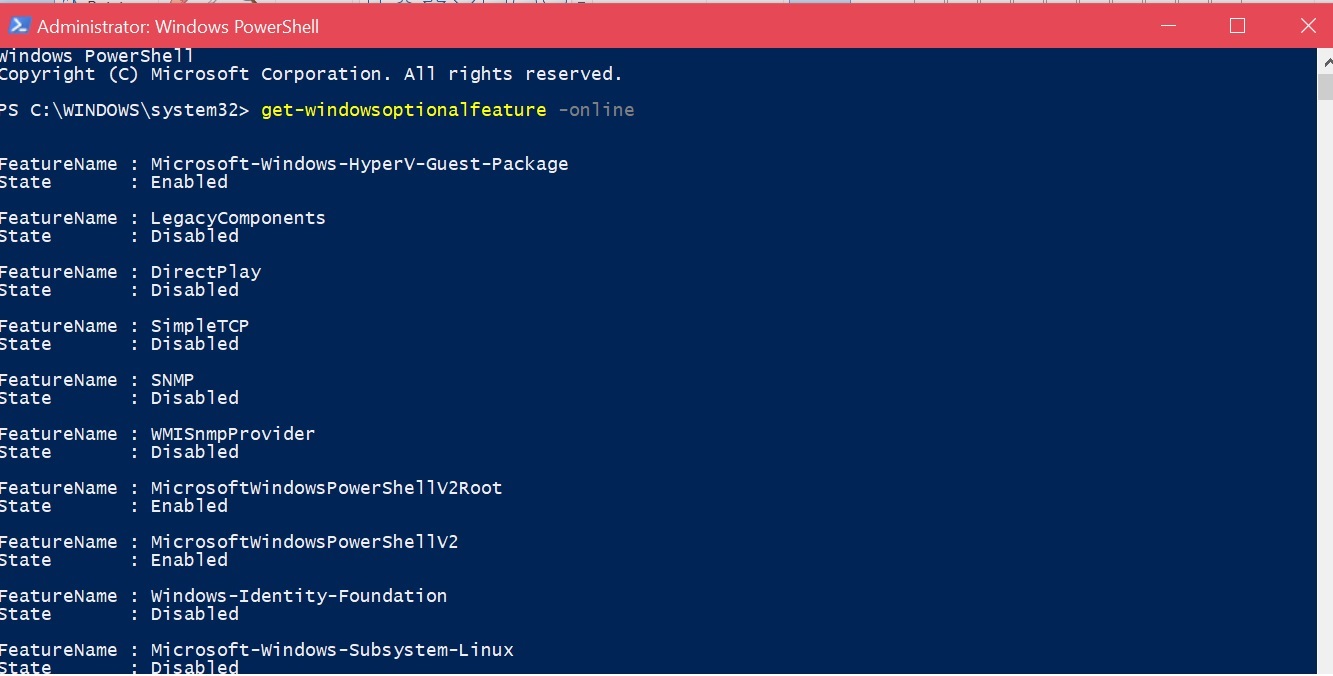Click the vertical scrollbar thumb
The image size is (1333, 676).
coord(1325,85)
